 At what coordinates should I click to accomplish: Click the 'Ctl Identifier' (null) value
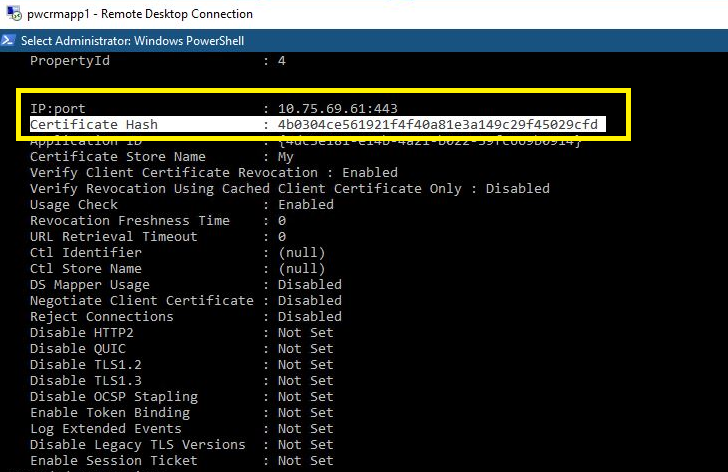pos(301,253)
